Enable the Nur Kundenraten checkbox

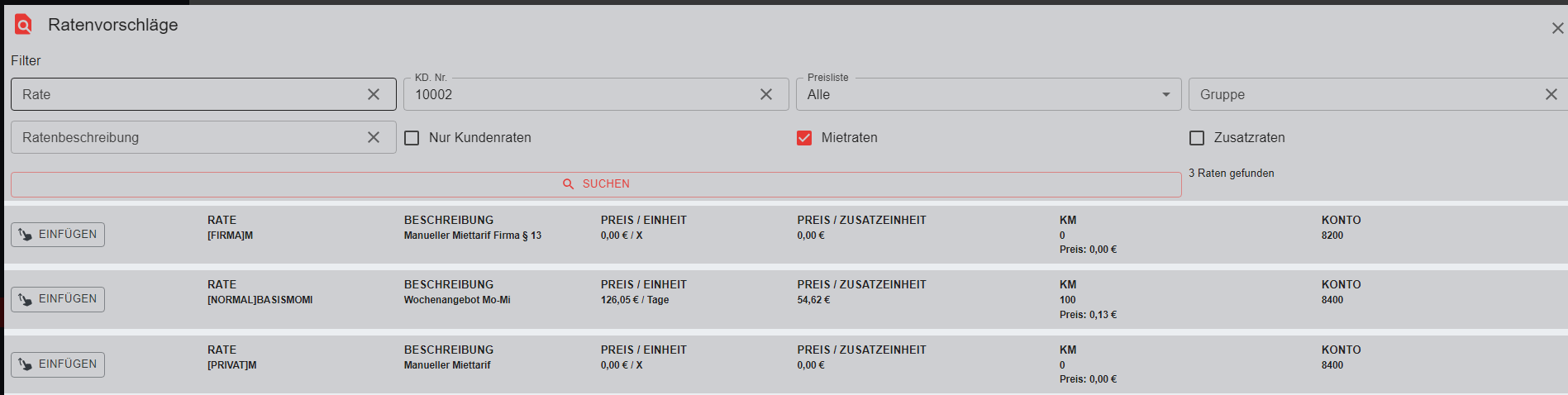[412, 138]
